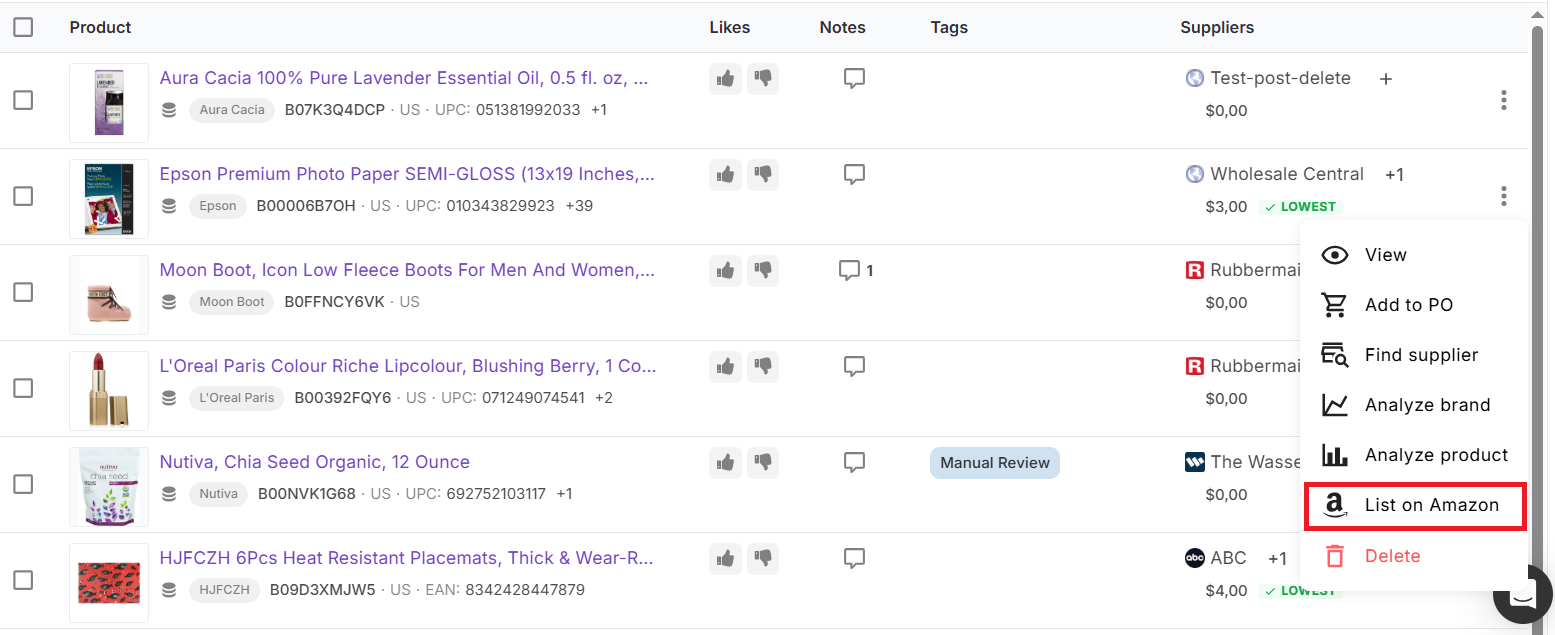Viewport: 1555px width, 635px height.
Task: Check the Epson Photo Paper row
Action: point(23,196)
